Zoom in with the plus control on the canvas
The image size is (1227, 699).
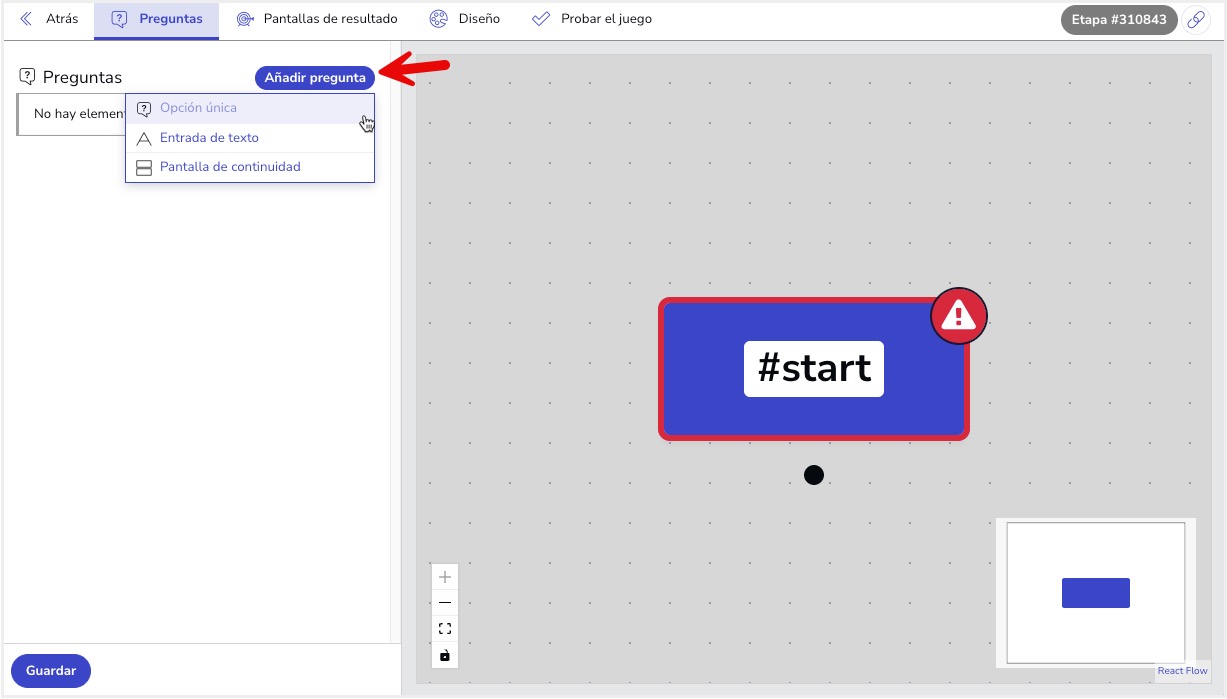pyautogui.click(x=444, y=577)
